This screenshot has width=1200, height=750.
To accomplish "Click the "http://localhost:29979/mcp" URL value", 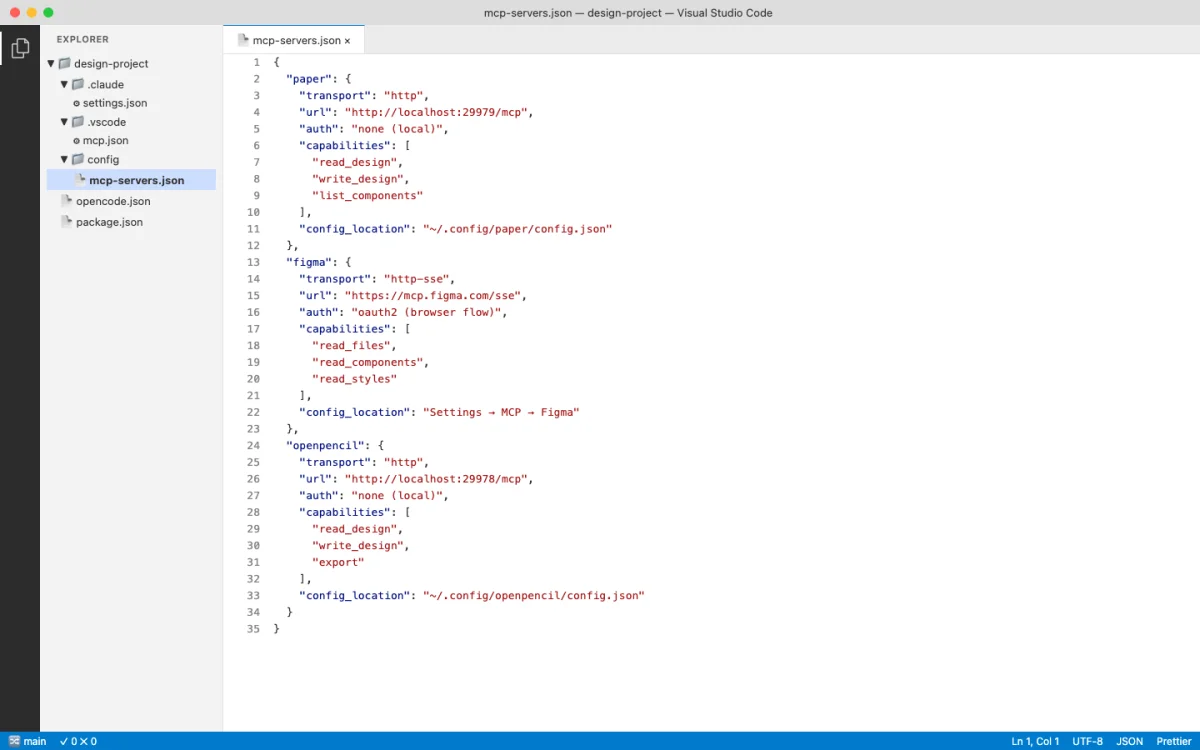I will pos(438,112).
